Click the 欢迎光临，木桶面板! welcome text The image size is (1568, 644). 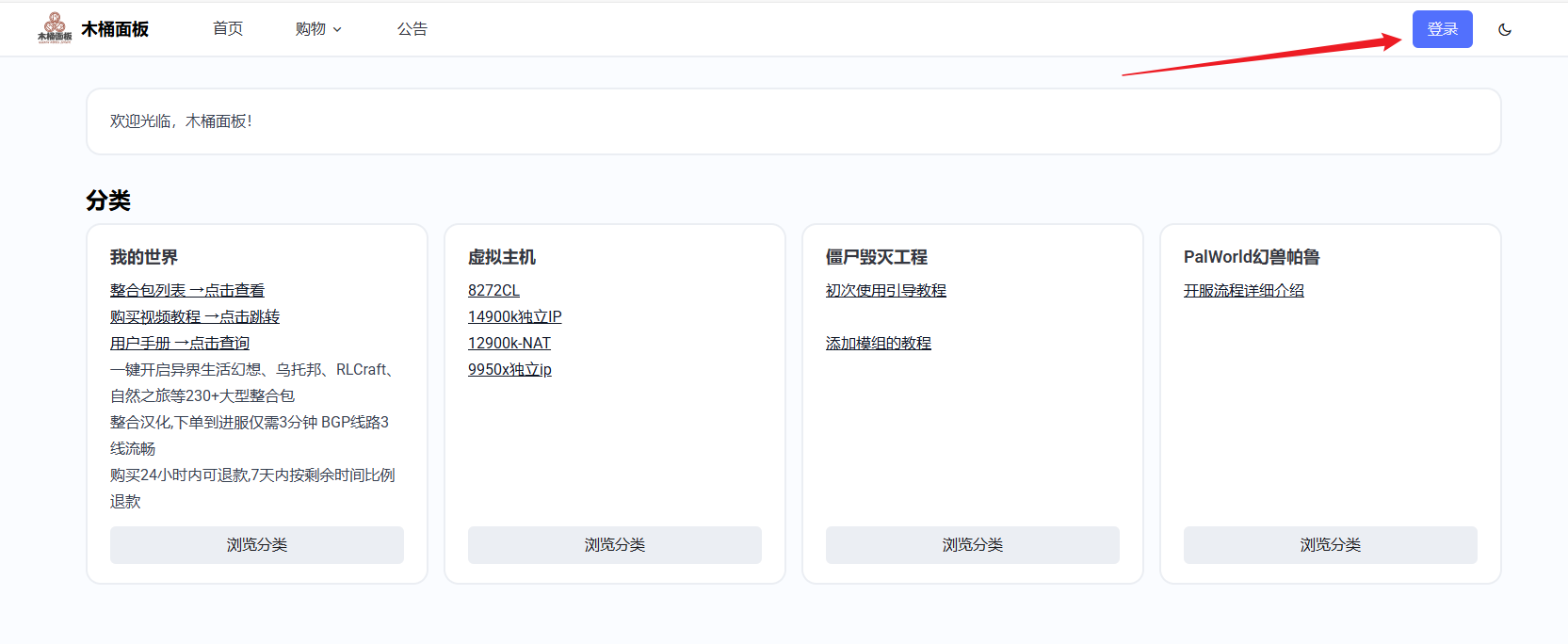(x=181, y=121)
